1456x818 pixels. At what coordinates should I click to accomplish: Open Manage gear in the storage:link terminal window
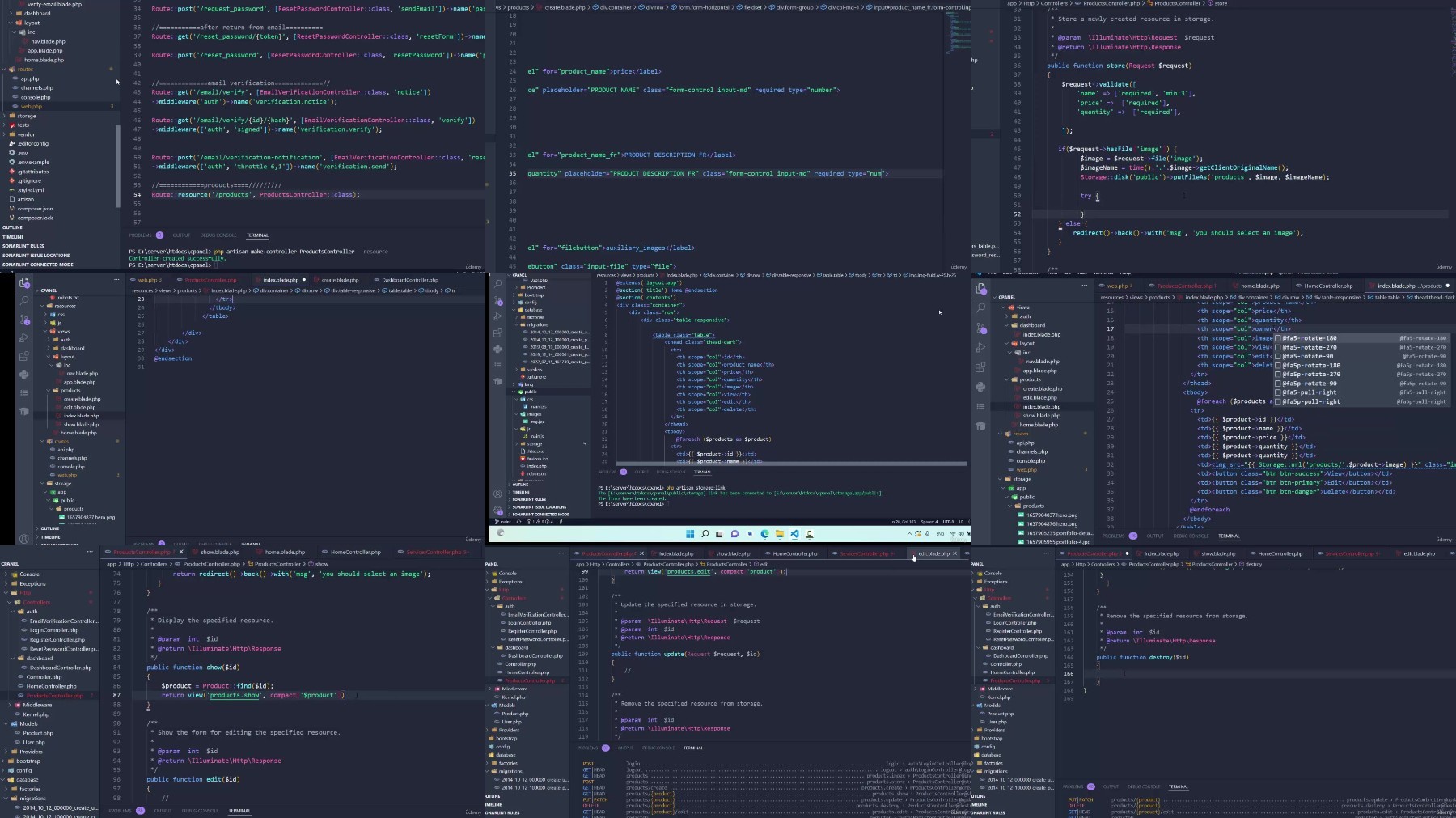pos(497,510)
